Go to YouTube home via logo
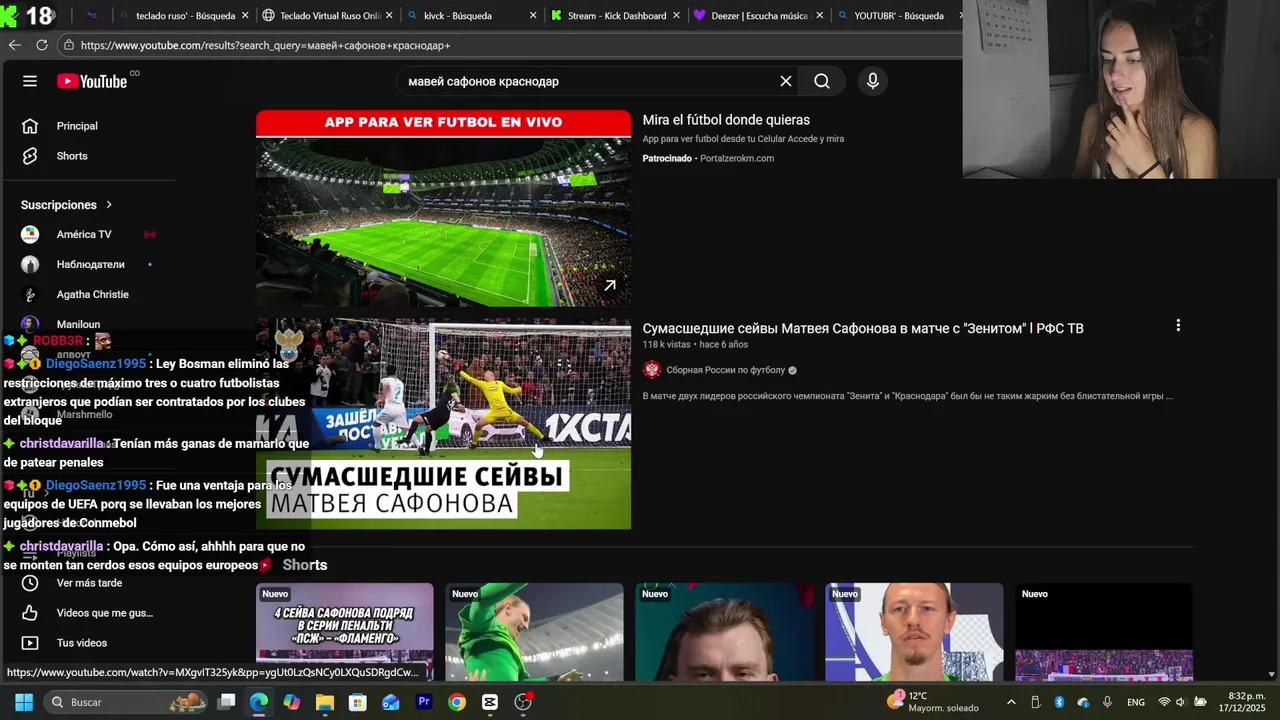The height and width of the screenshot is (720, 1280). (92, 81)
